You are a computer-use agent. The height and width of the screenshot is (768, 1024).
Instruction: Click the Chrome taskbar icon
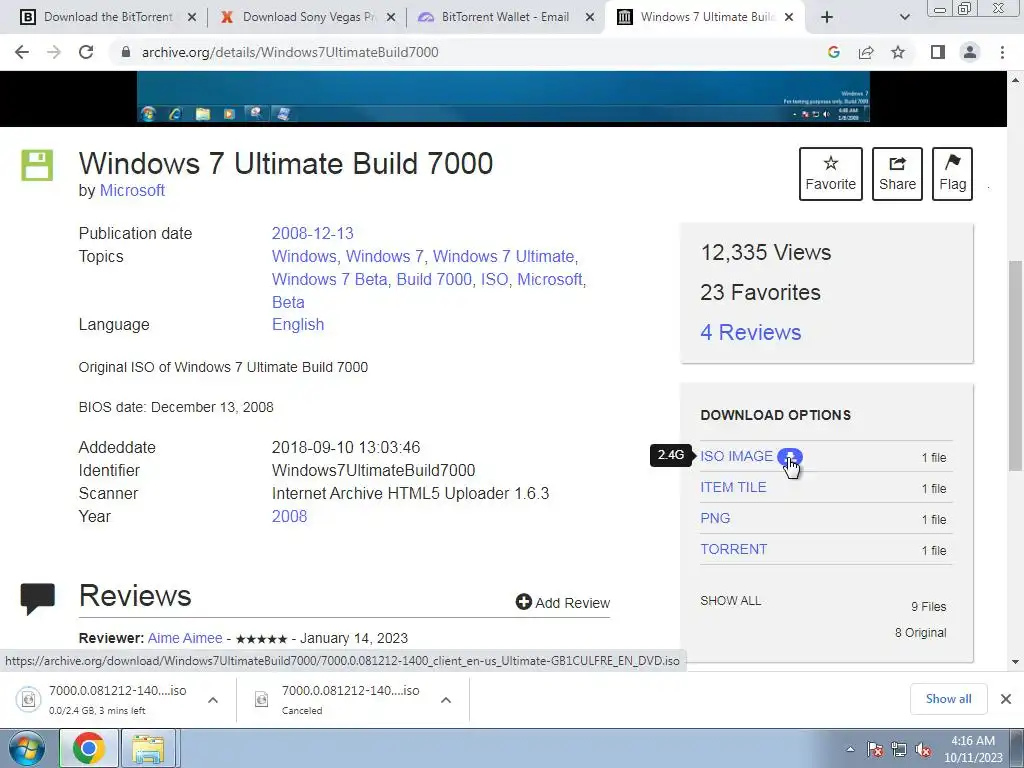coord(89,748)
